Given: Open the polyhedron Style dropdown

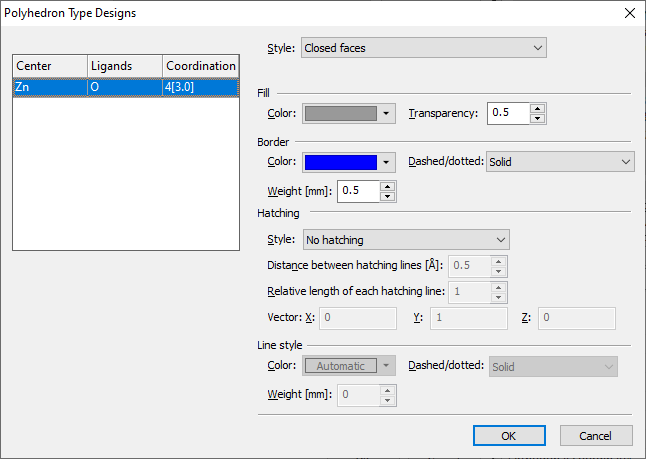Looking at the screenshot, I should [423, 47].
